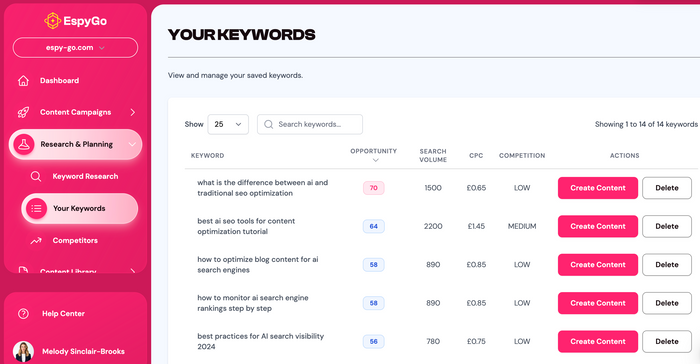Open the Dashboard home icon

point(23,81)
